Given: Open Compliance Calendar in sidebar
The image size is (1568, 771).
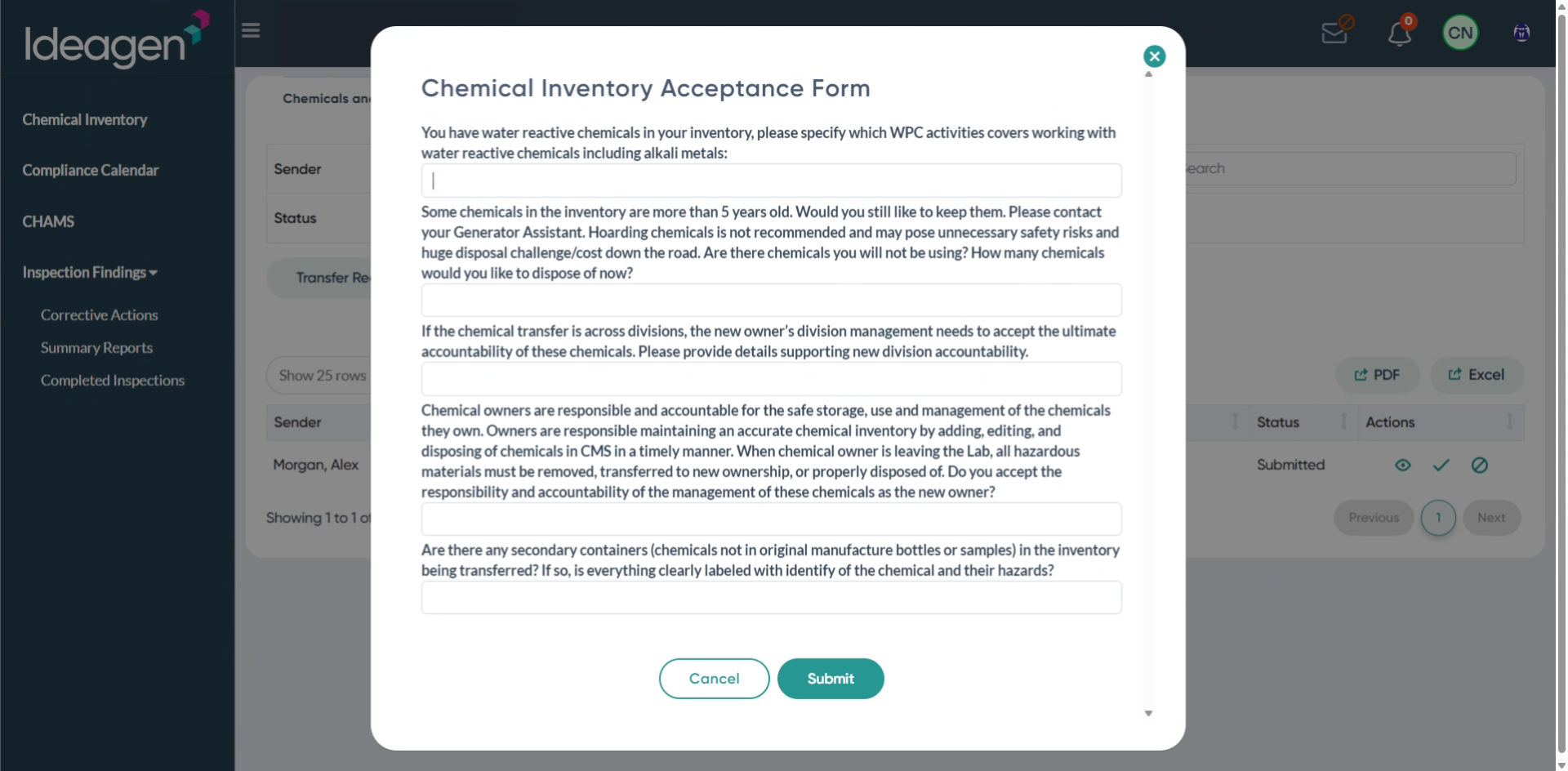Looking at the screenshot, I should 91,171.
